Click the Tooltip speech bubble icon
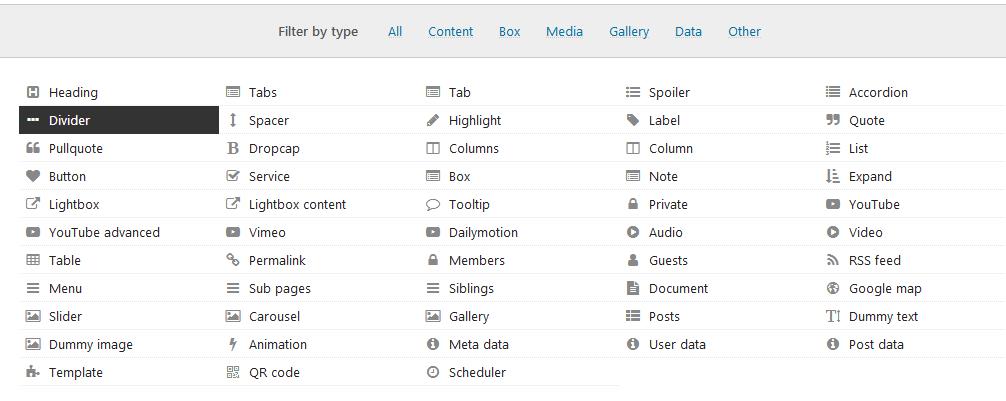 point(433,204)
